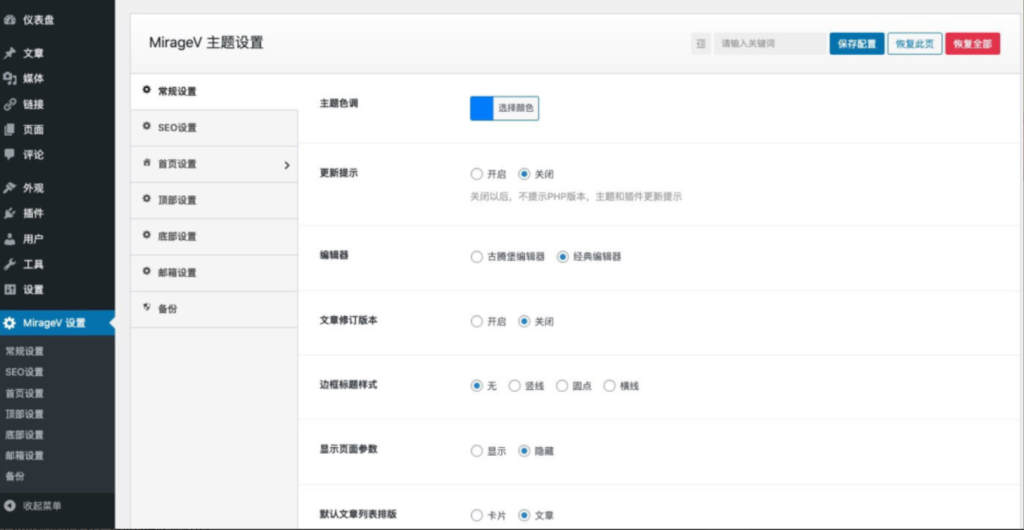Screen dimensions: 1024x530
Task: Click the plug icon beside 插件
Action: 9,213
